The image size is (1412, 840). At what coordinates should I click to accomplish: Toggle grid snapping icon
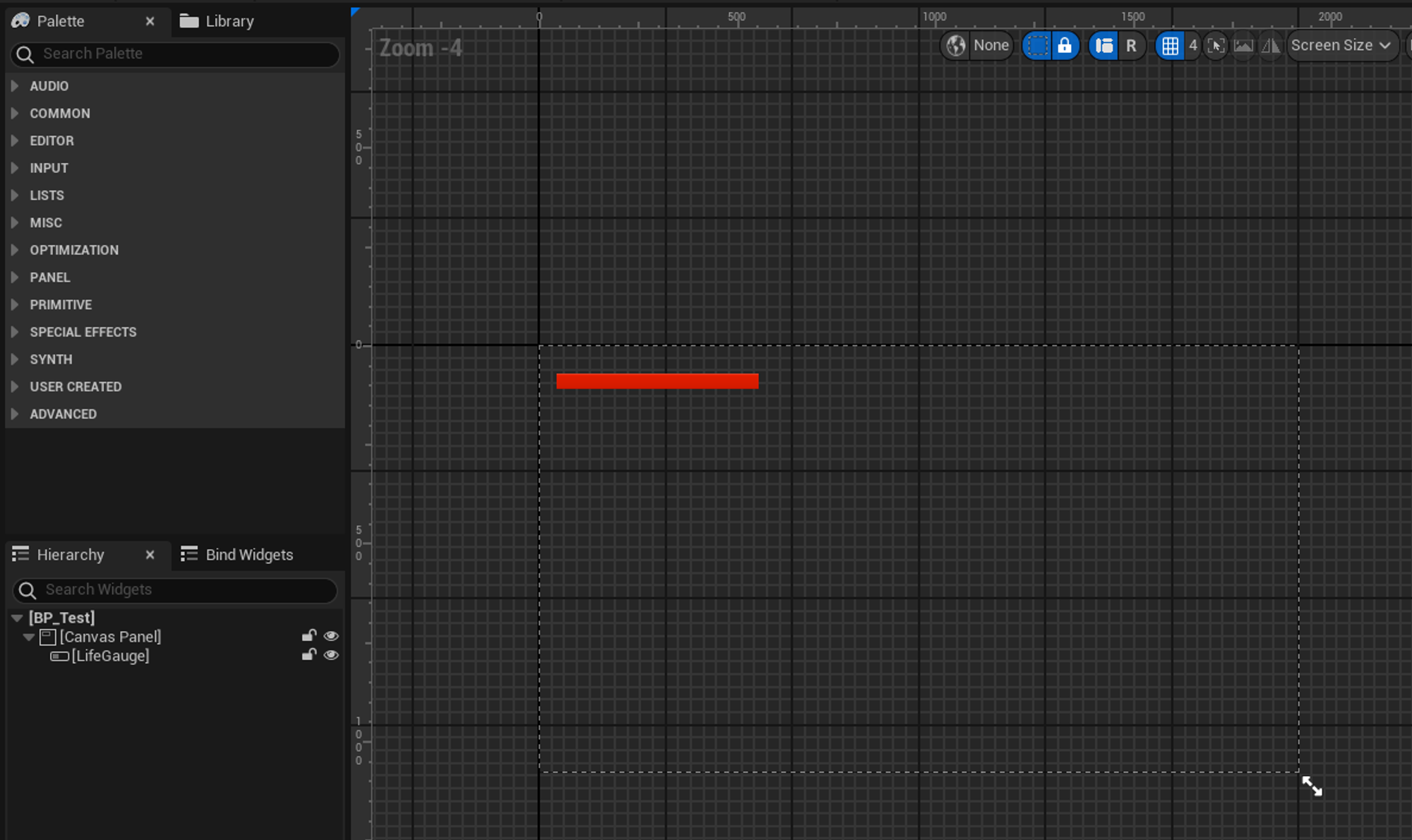point(1170,46)
